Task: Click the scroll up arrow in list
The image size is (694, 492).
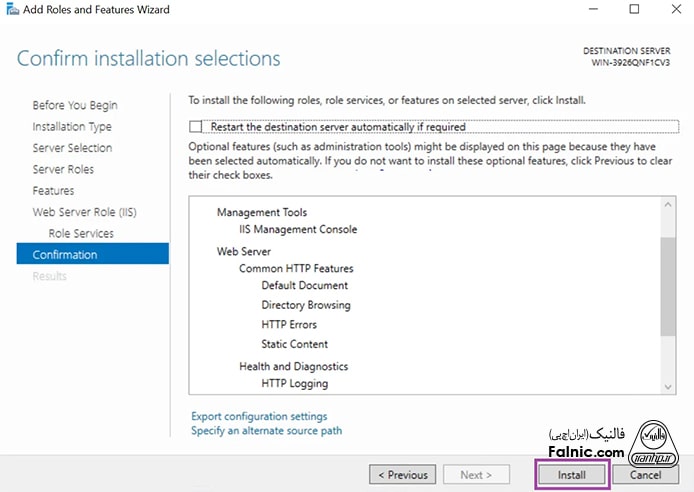Action: [x=668, y=204]
